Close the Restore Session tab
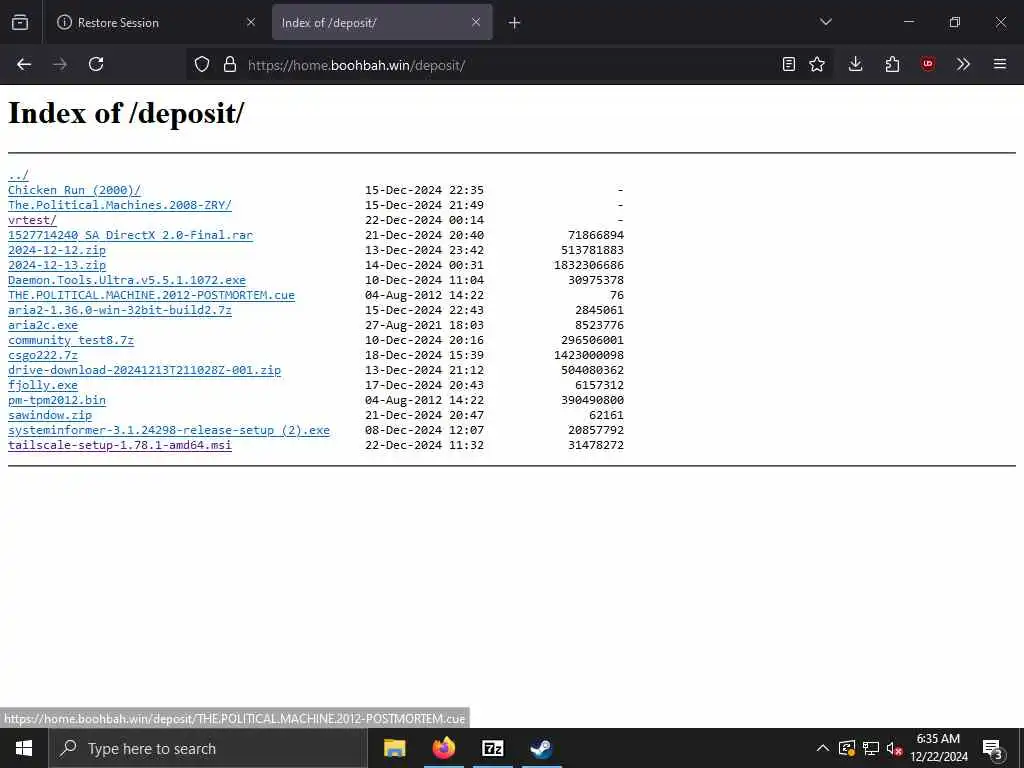This screenshot has width=1024, height=768. coord(251,22)
